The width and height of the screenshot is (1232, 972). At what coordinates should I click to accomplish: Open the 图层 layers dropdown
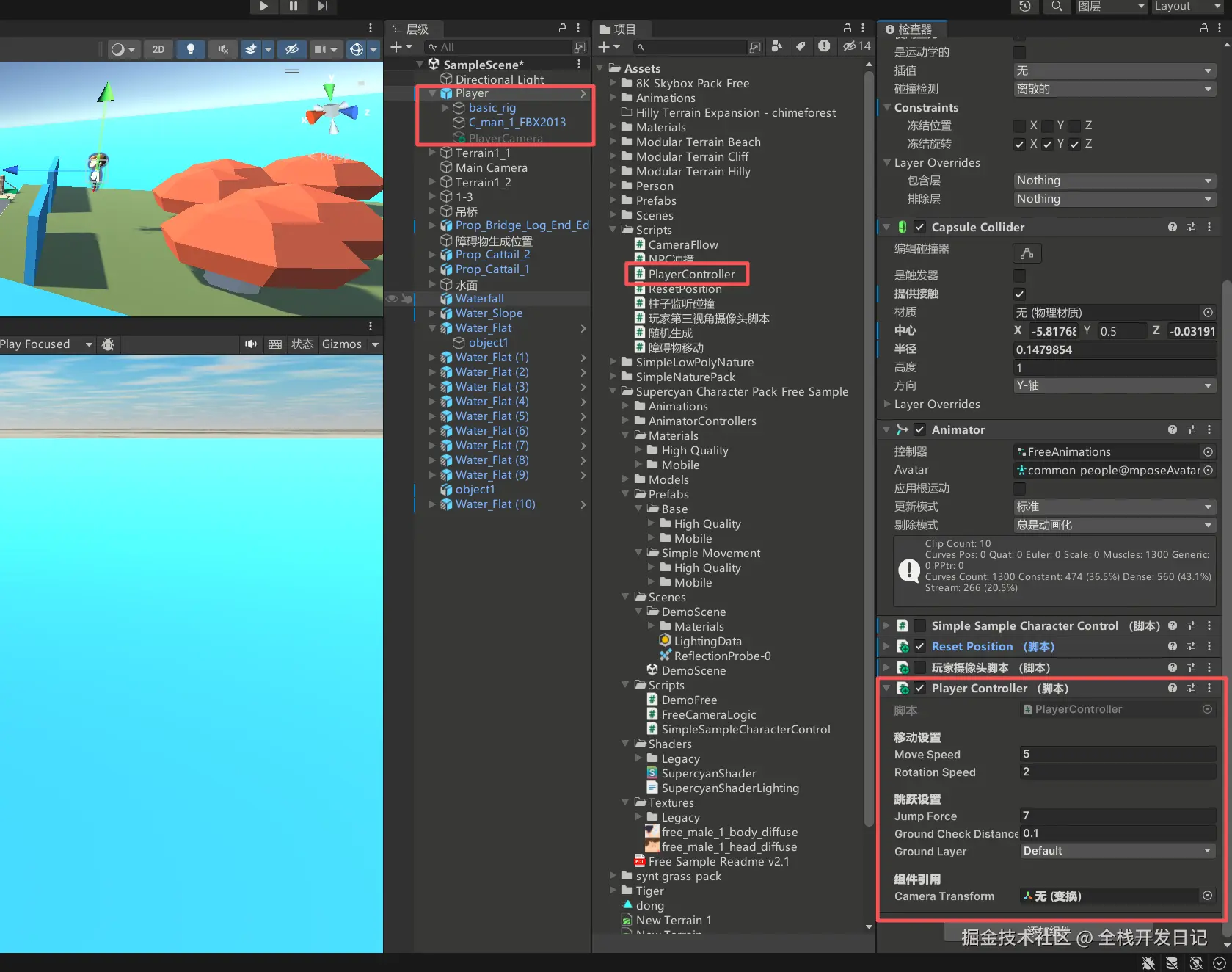(1111, 7)
